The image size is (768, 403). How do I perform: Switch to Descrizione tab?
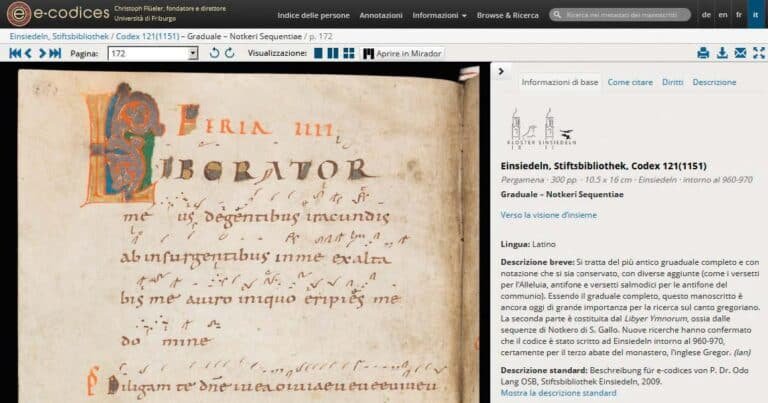[x=714, y=82]
